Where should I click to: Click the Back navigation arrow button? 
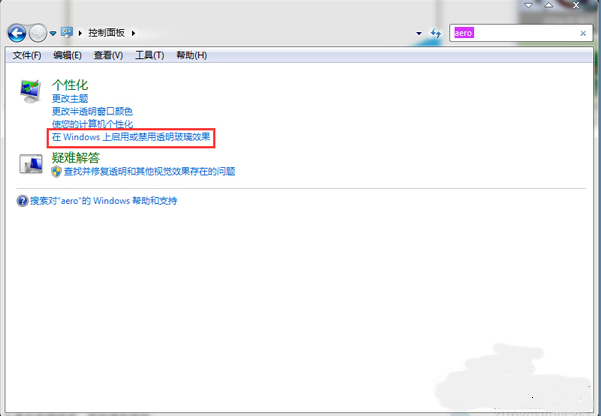pyautogui.click(x=17, y=33)
